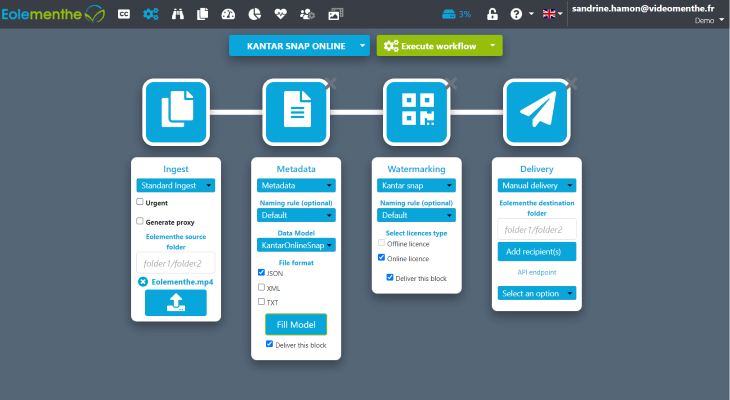
Task: Open the sandrine.hamon user account menu
Action: coord(647,14)
